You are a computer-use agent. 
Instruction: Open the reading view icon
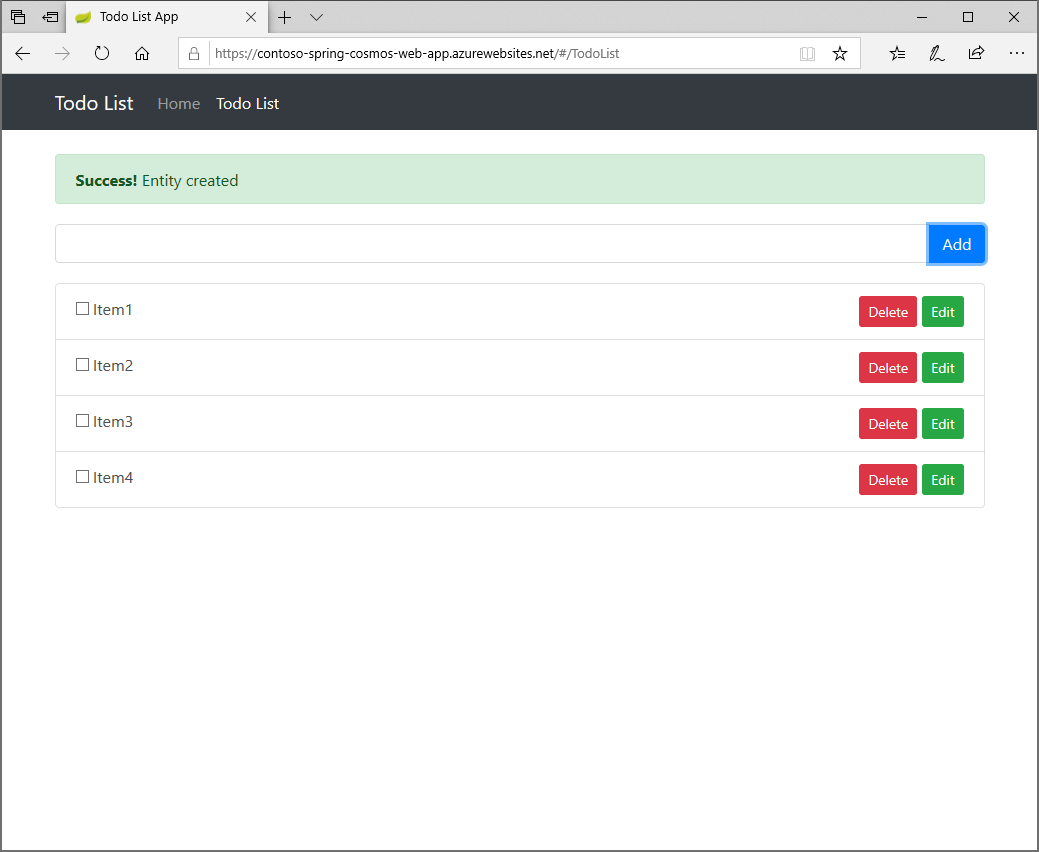[807, 53]
